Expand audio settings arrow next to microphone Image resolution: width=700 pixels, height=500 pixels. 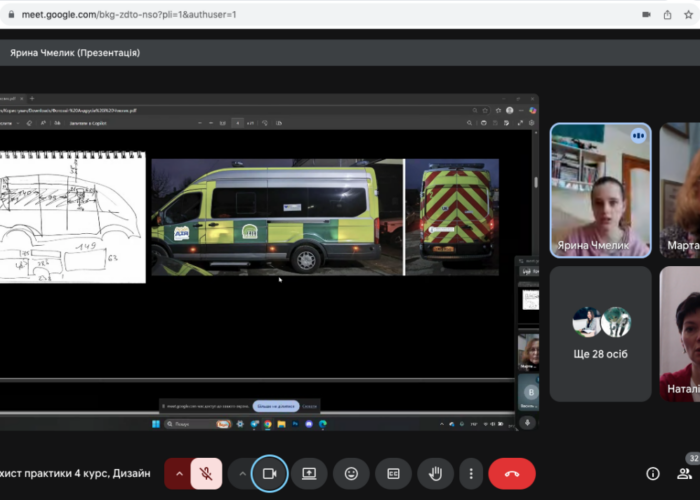coord(180,473)
